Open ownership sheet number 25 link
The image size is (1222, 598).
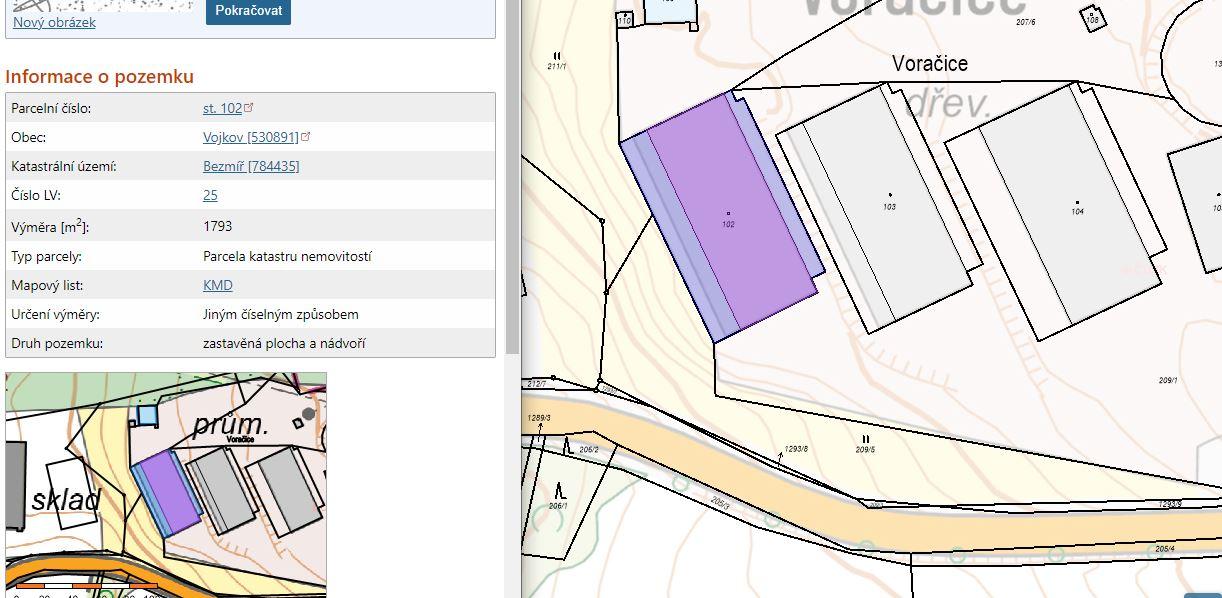point(210,195)
